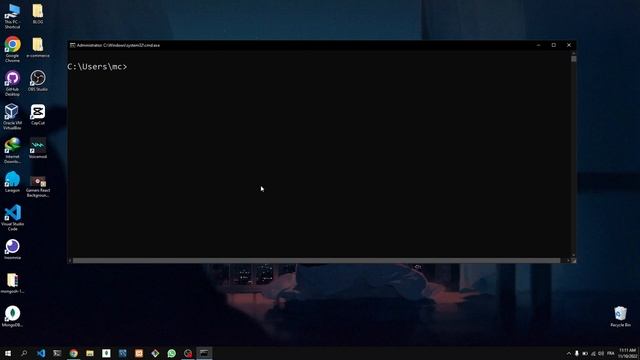Click the cmd horizontal scrollbar
Image resolution: width=640 pixels, height=360 pixels.
click(316, 260)
